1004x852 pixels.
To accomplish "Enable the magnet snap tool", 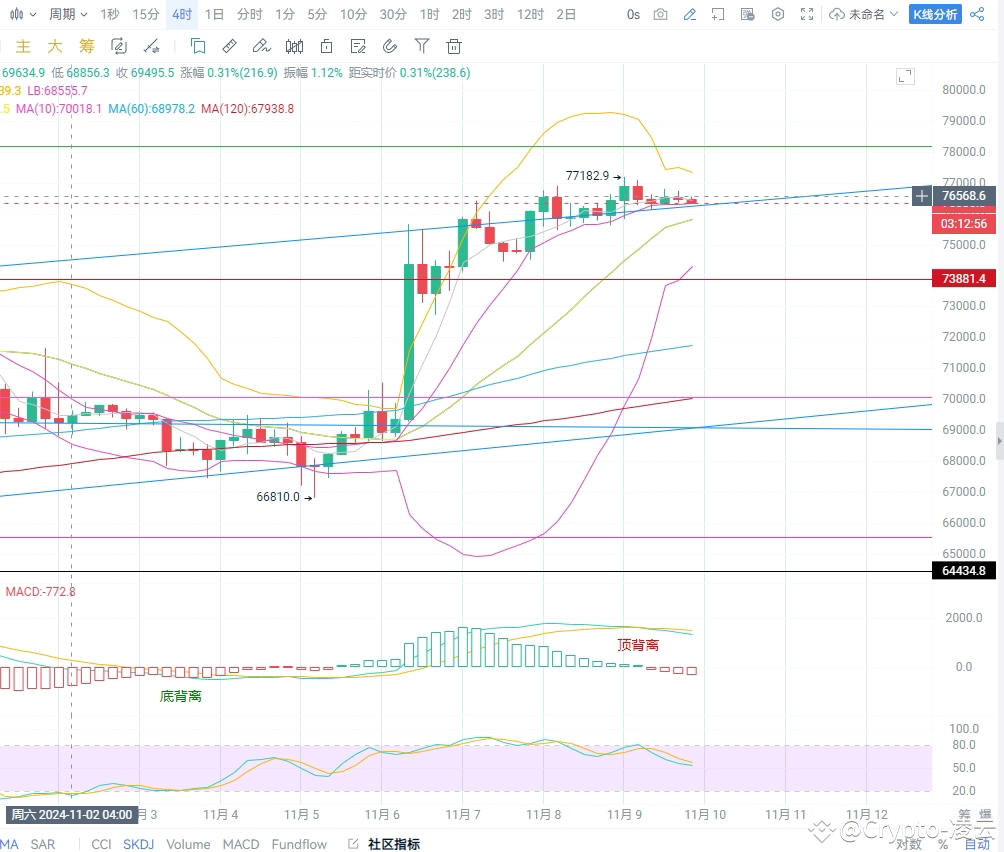I will [x=390, y=46].
